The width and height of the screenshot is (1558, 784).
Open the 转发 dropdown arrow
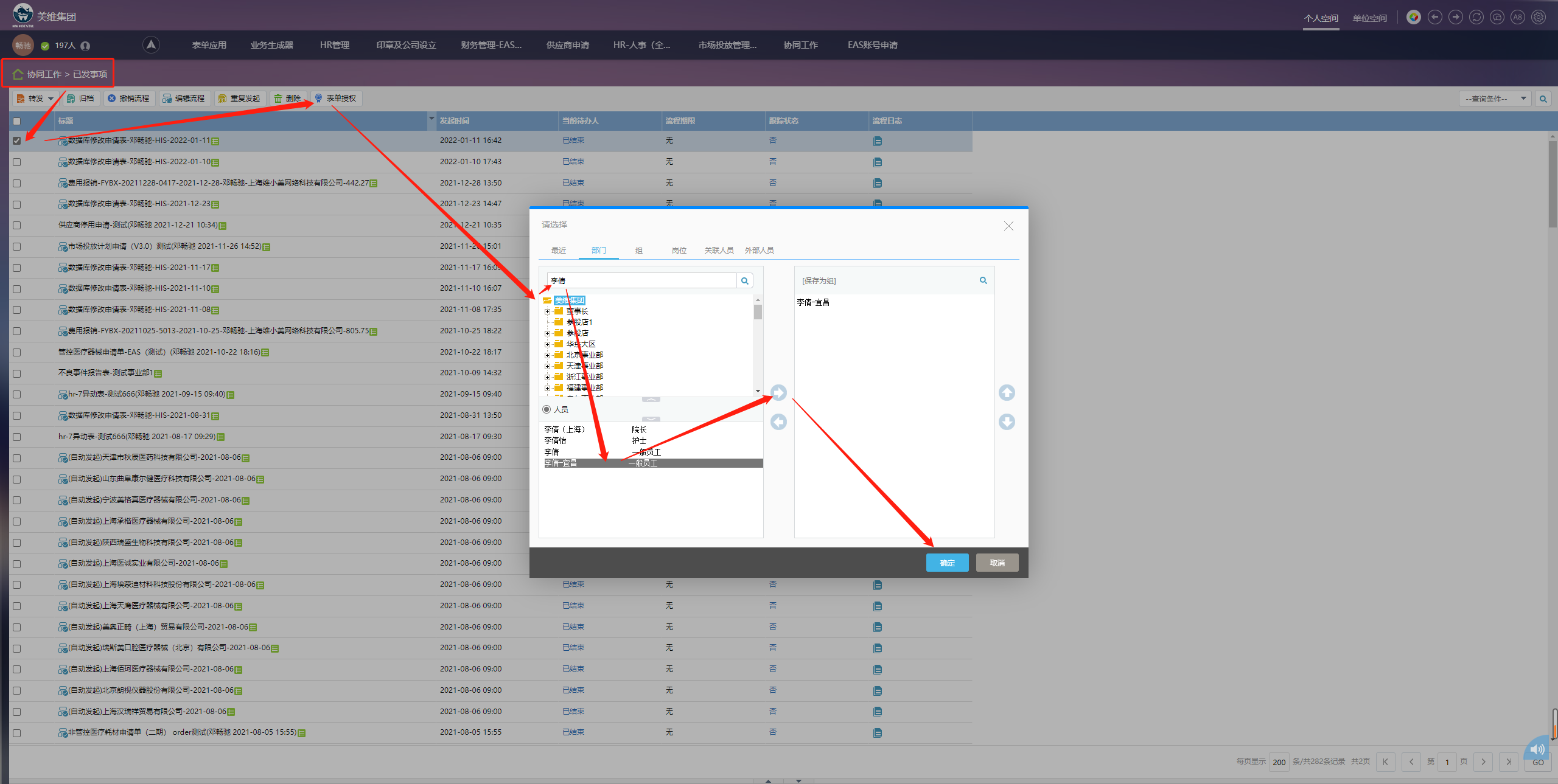[51, 99]
